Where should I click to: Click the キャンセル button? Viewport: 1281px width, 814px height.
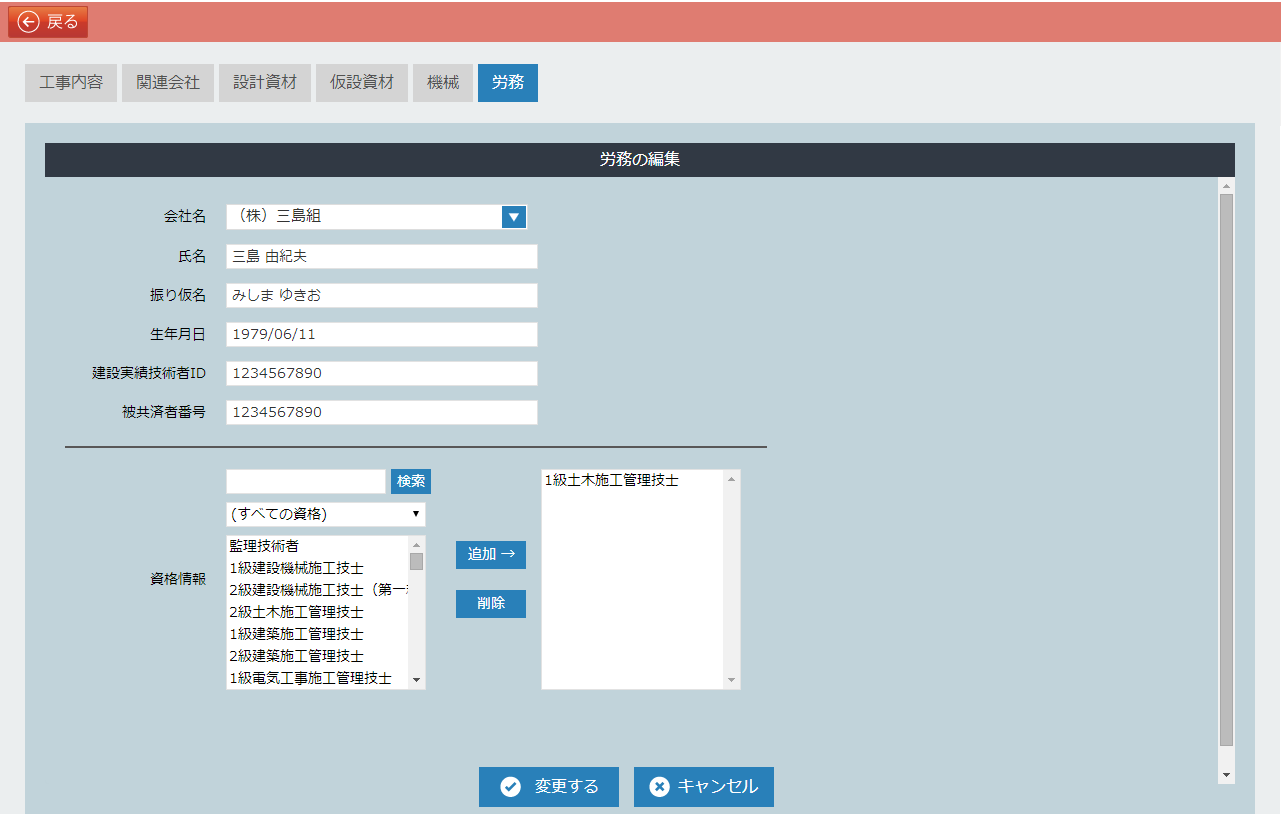pyautogui.click(x=704, y=787)
